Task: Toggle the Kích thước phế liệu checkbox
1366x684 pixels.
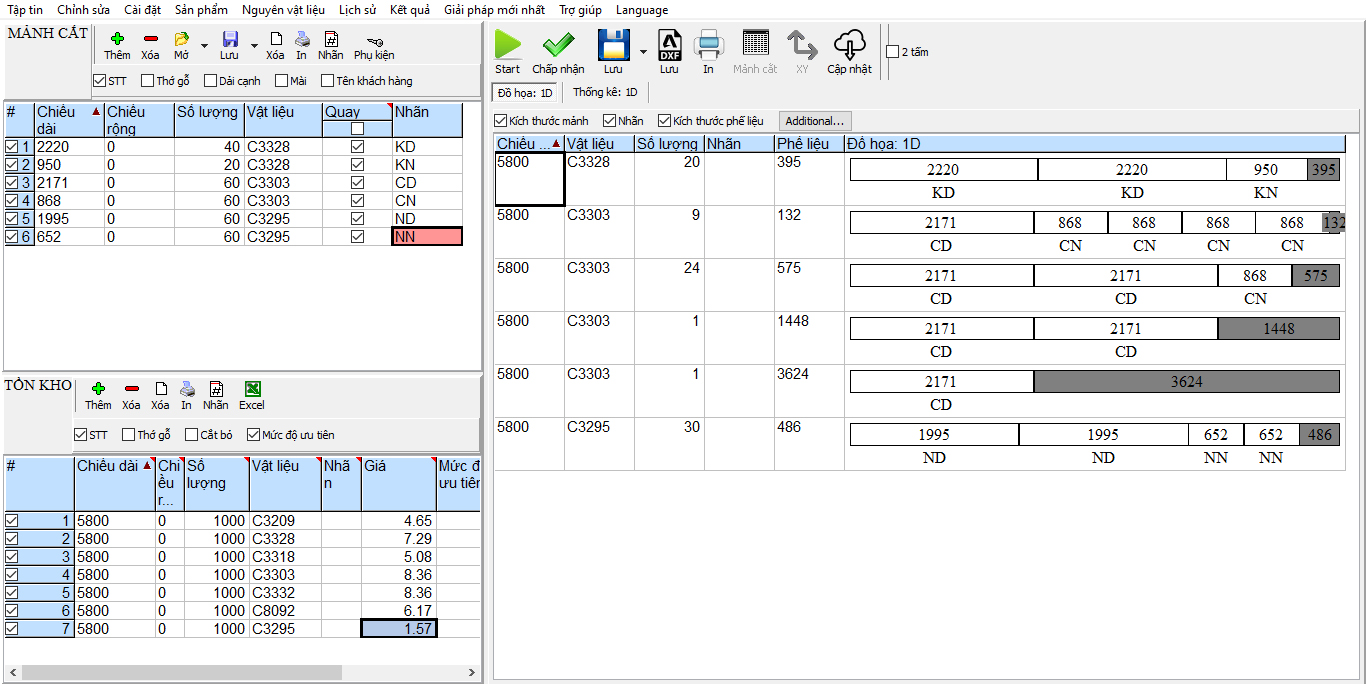Action: (x=664, y=121)
